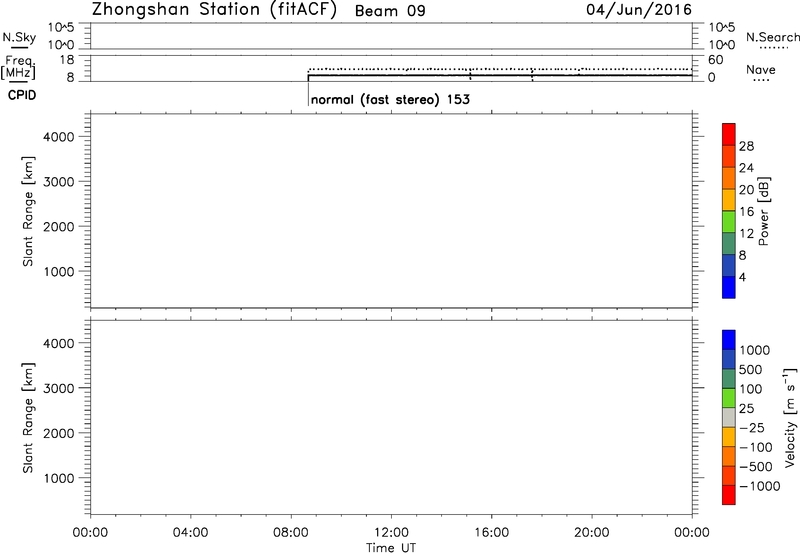Click the date '04/Jun/2016'
The height and width of the screenshot is (554, 800).
tap(639, 10)
